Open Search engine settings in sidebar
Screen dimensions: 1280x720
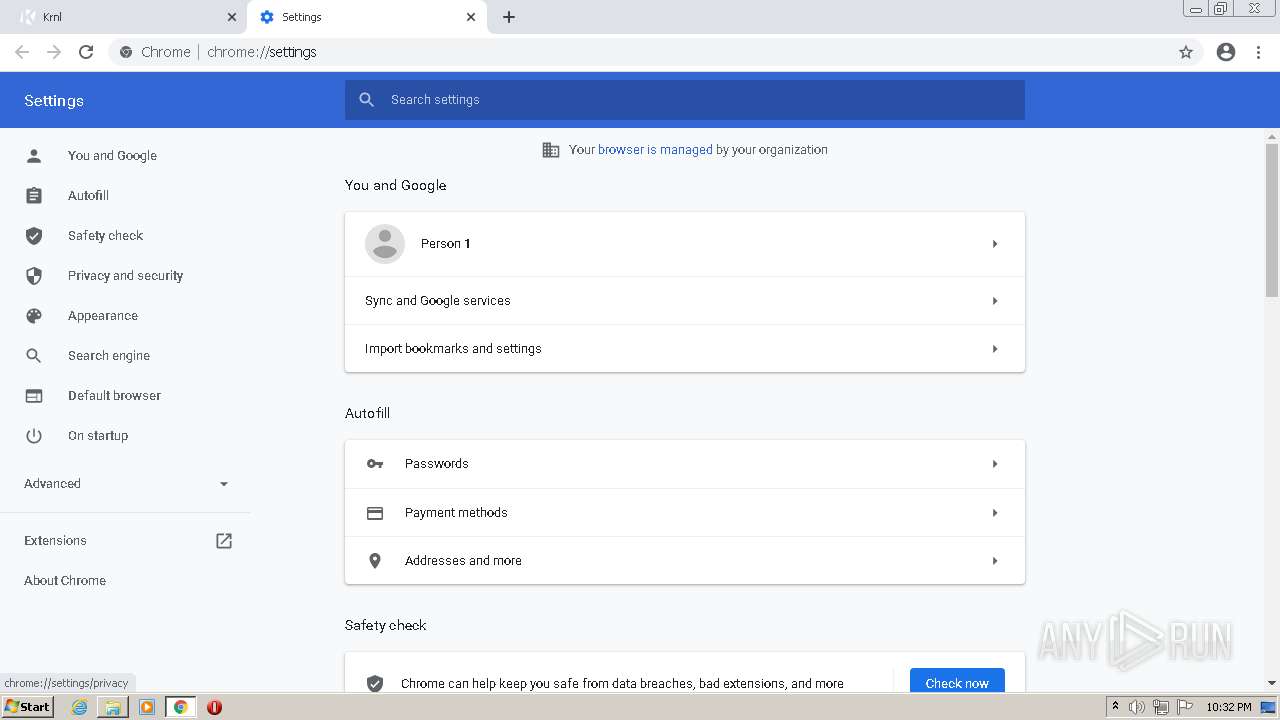pyautogui.click(x=109, y=355)
